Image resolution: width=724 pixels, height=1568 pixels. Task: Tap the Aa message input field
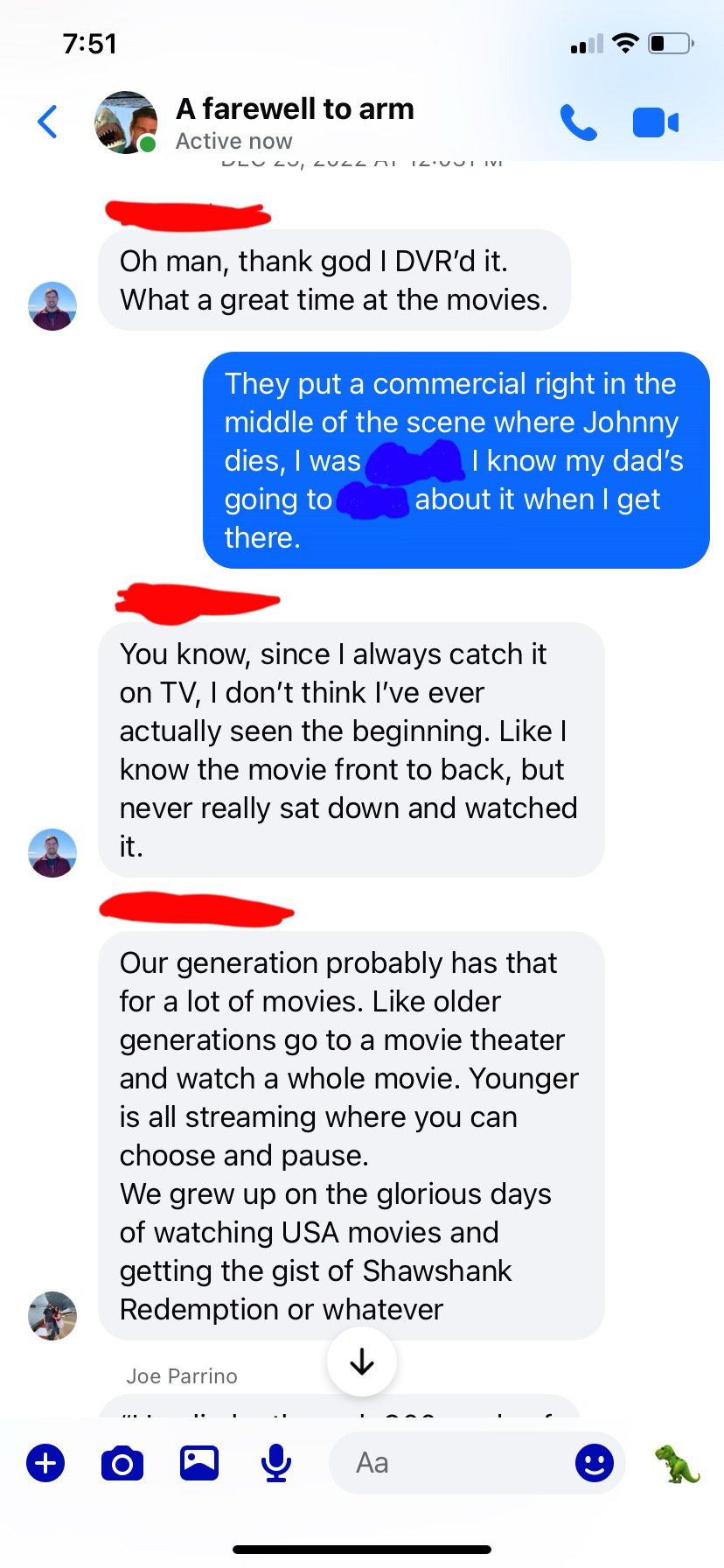pos(477,1463)
